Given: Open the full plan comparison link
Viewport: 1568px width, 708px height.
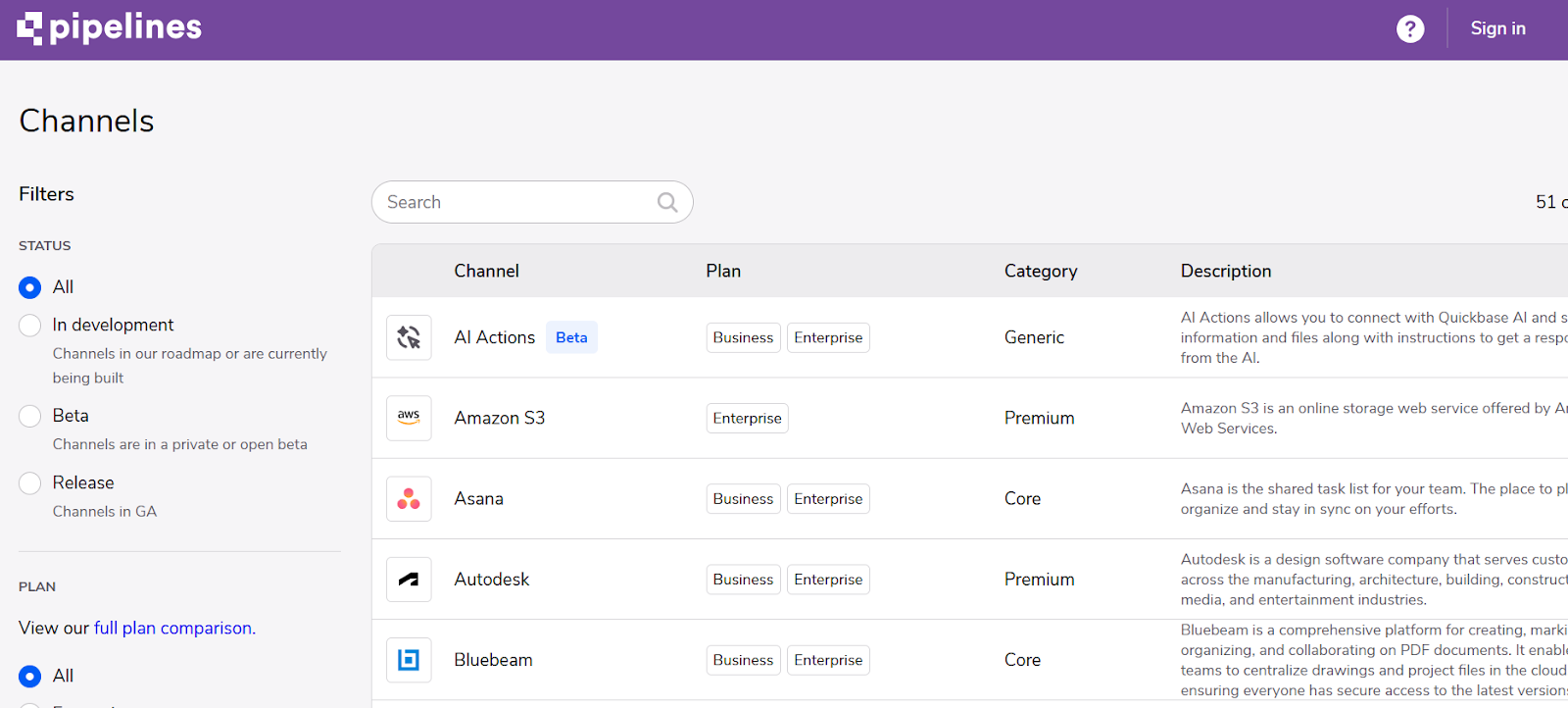Looking at the screenshot, I should tap(172, 629).
